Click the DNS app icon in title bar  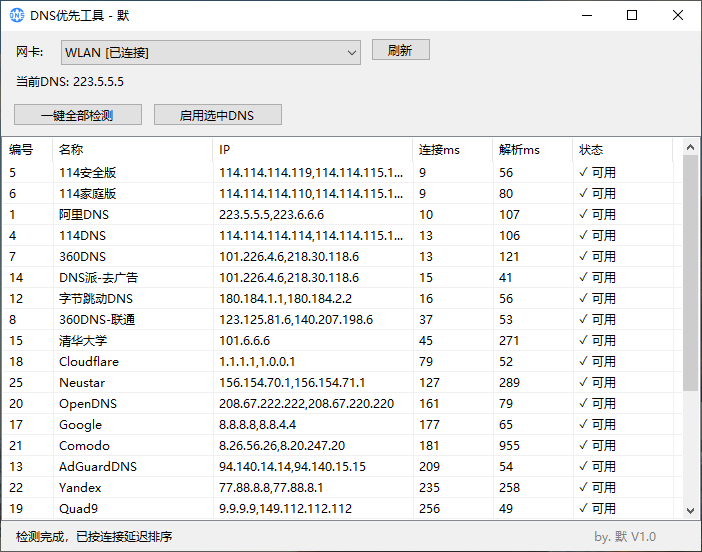pyautogui.click(x=17, y=15)
